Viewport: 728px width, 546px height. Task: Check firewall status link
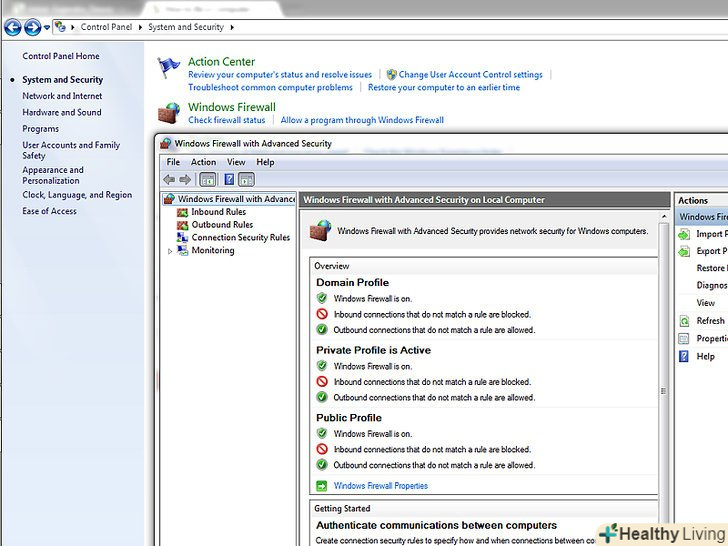(x=227, y=120)
